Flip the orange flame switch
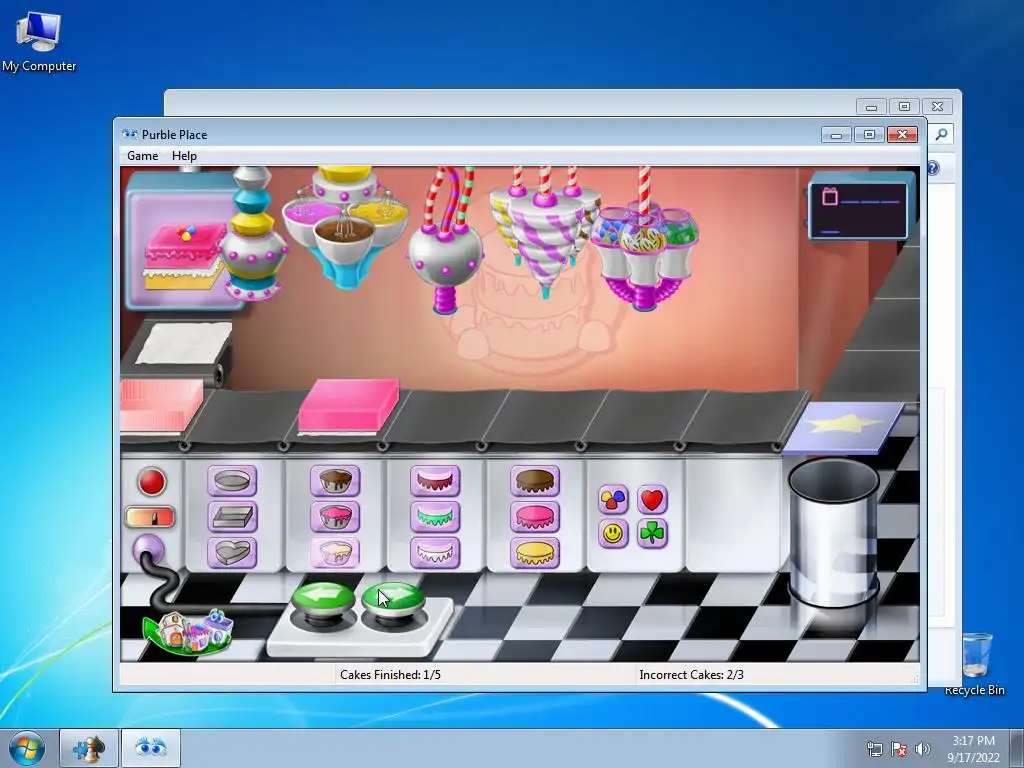This screenshot has height=768, width=1024. pyautogui.click(x=150, y=517)
